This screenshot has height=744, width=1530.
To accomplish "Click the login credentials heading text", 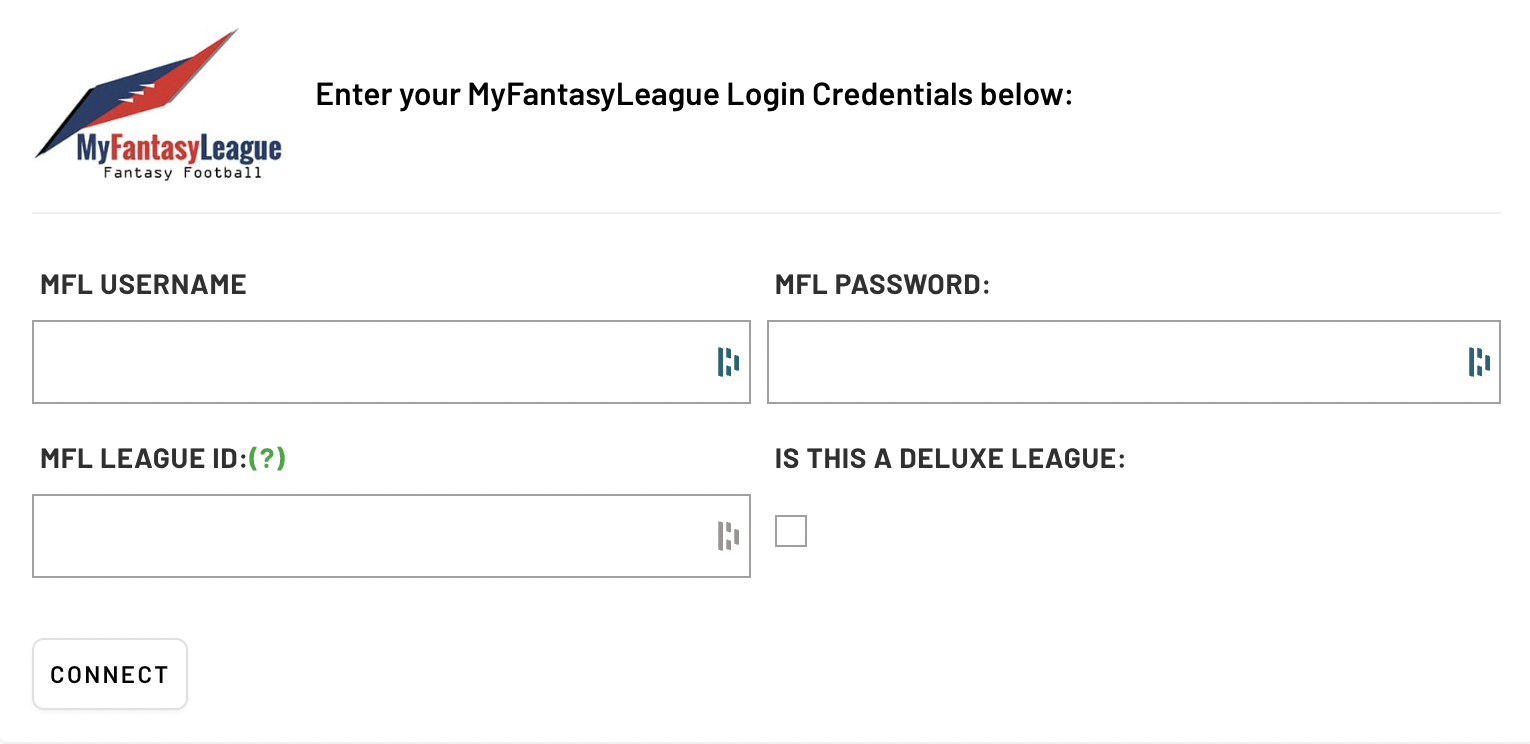I will point(694,94).
